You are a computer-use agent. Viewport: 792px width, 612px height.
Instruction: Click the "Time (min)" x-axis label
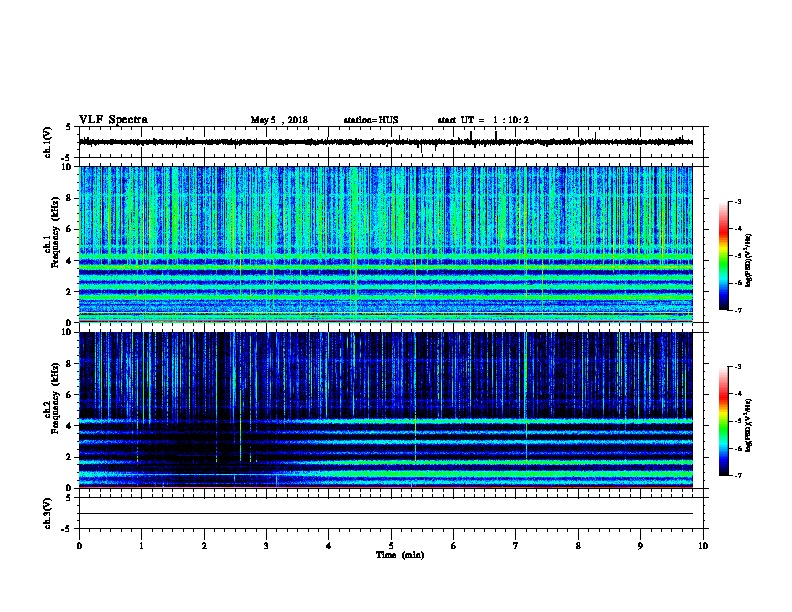[x=400, y=555]
